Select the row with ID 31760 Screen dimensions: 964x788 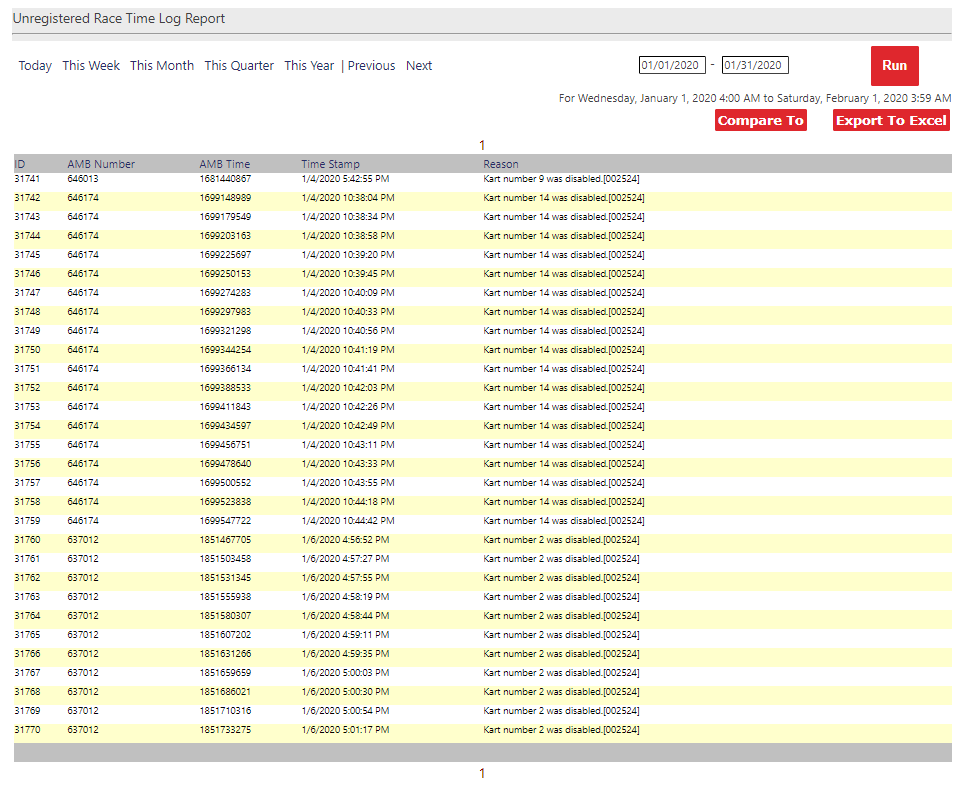point(483,541)
